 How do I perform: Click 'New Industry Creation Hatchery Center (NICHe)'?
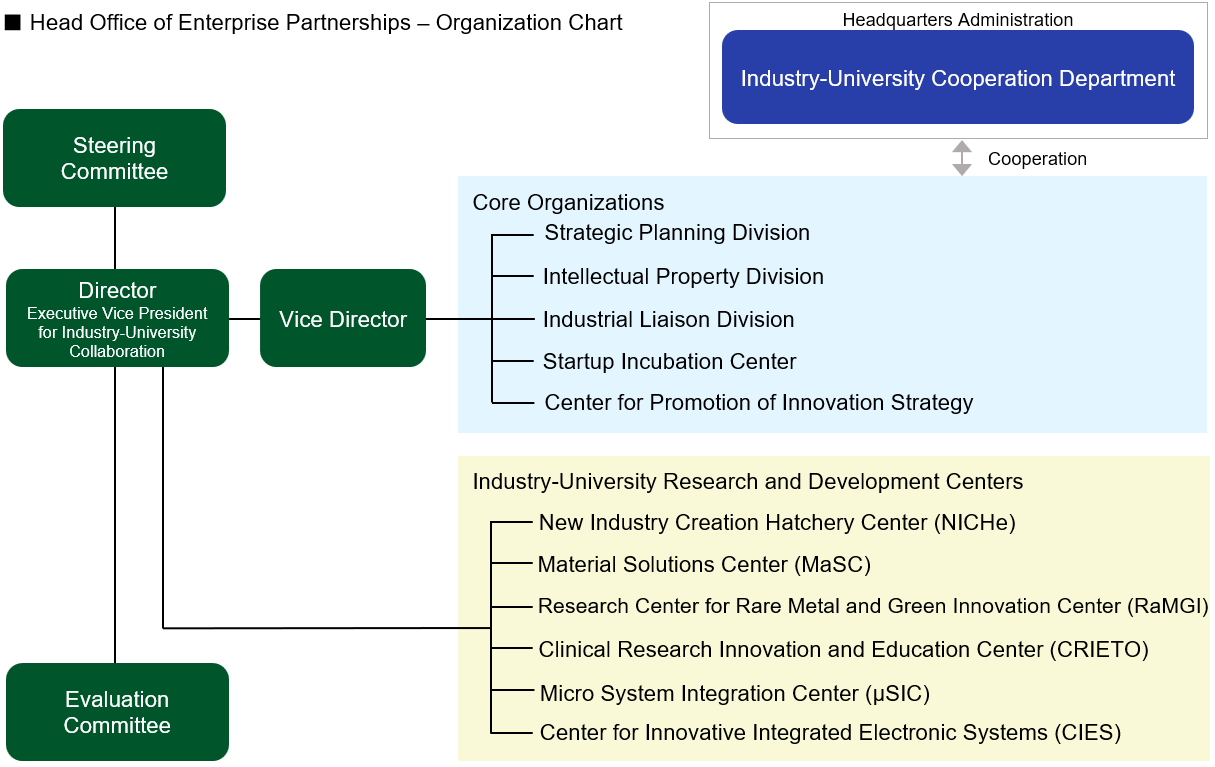tap(777, 523)
